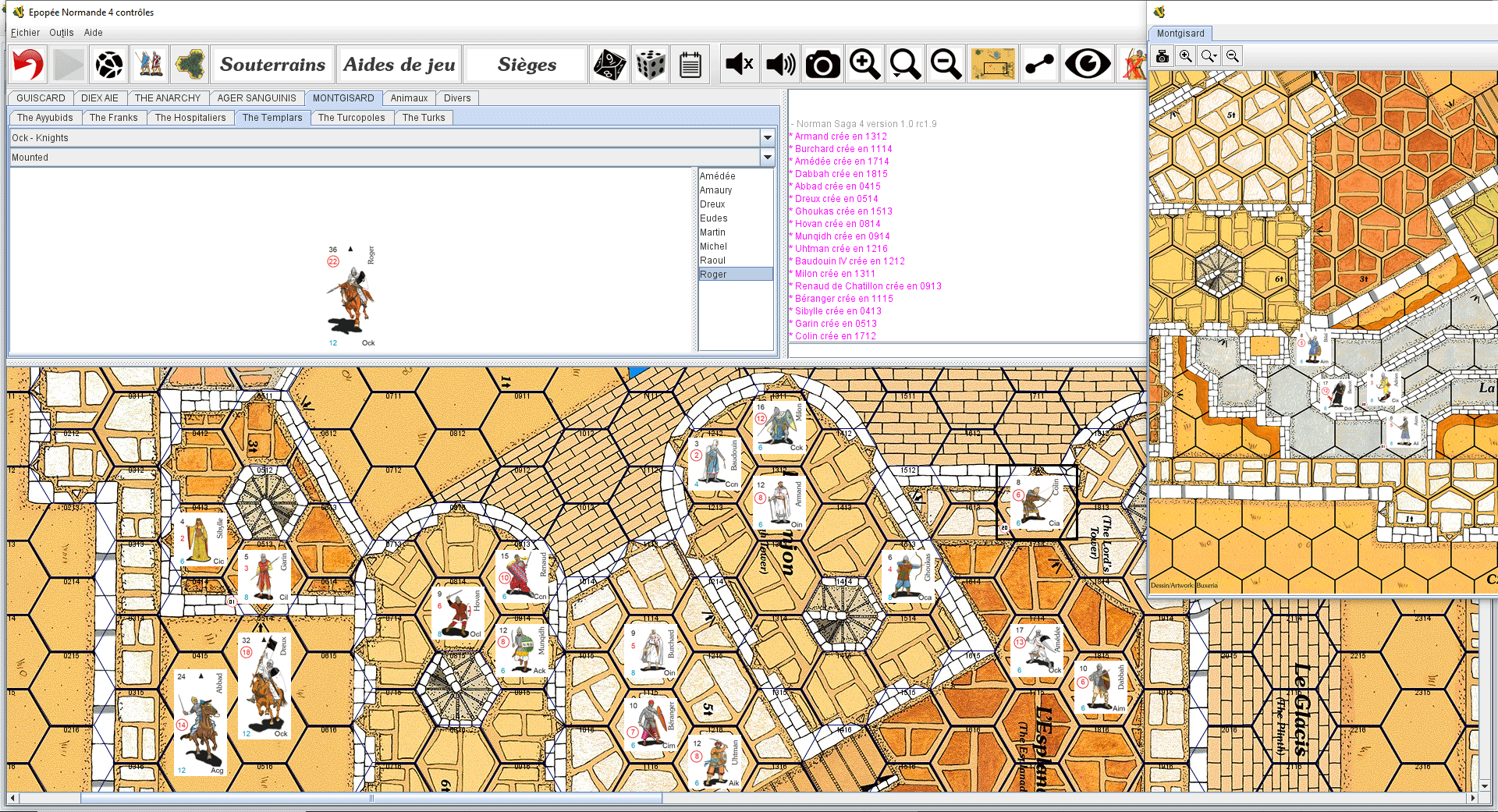1498x812 pixels.
Task: Click the main map horizontal scrollbar
Action: pyautogui.click(x=371, y=798)
